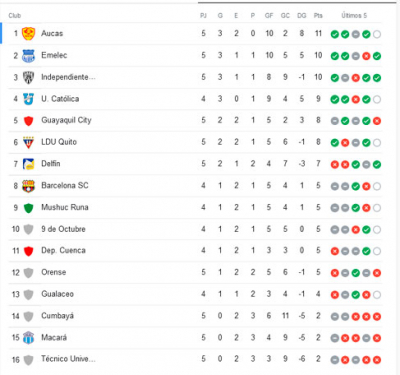Click the Aucas club crest icon
The height and width of the screenshot is (375, 400).
coord(28,34)
